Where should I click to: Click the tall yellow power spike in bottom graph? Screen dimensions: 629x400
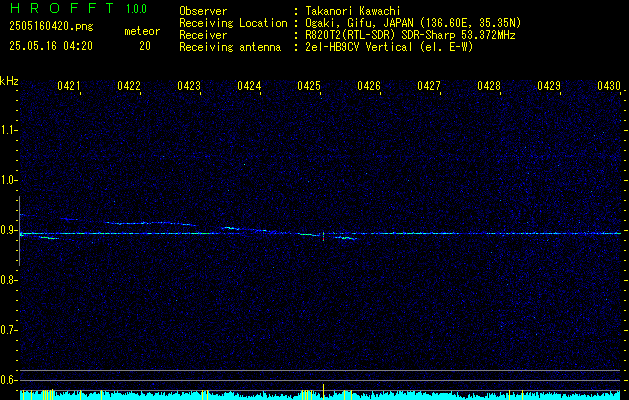coord(323,391)
